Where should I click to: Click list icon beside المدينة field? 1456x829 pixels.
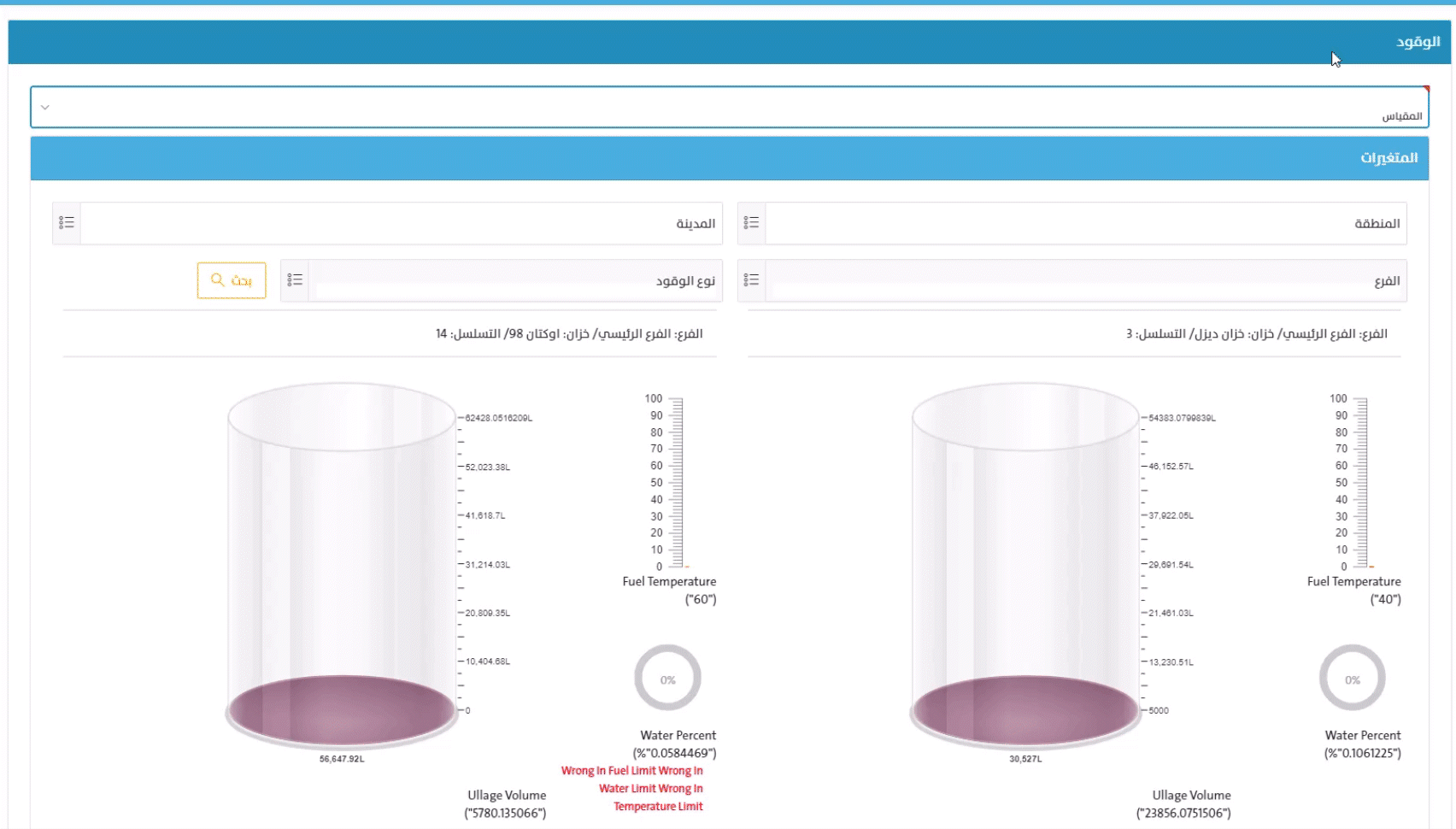[x=67, y=223]
